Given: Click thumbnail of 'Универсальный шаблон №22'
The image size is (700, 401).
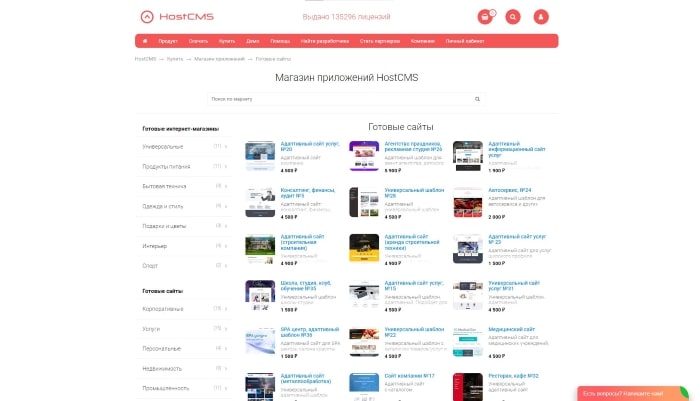Looking at the screenshot, I should pyautogui.click(x=364, y=342).
